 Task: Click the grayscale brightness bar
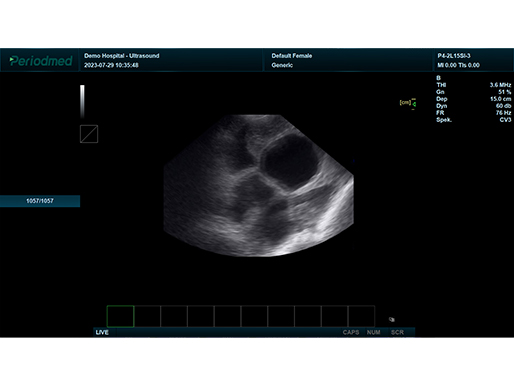click(82, 101)
